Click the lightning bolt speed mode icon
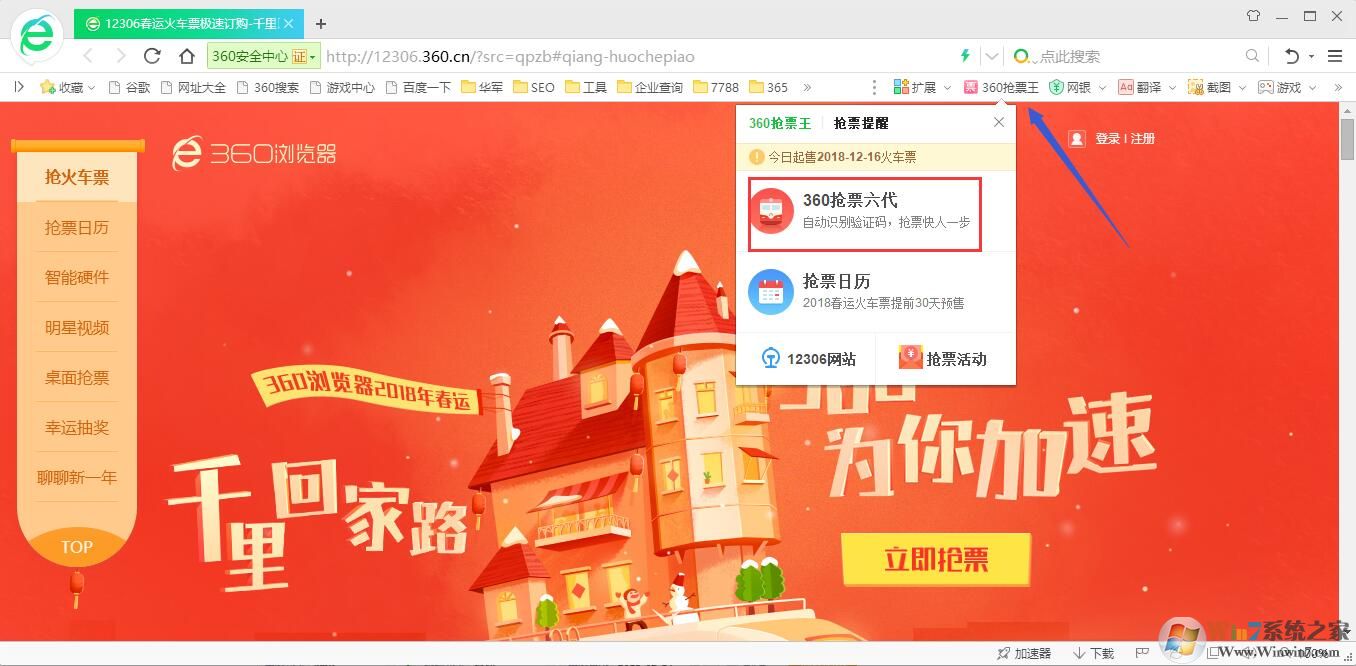 point(964,57)
